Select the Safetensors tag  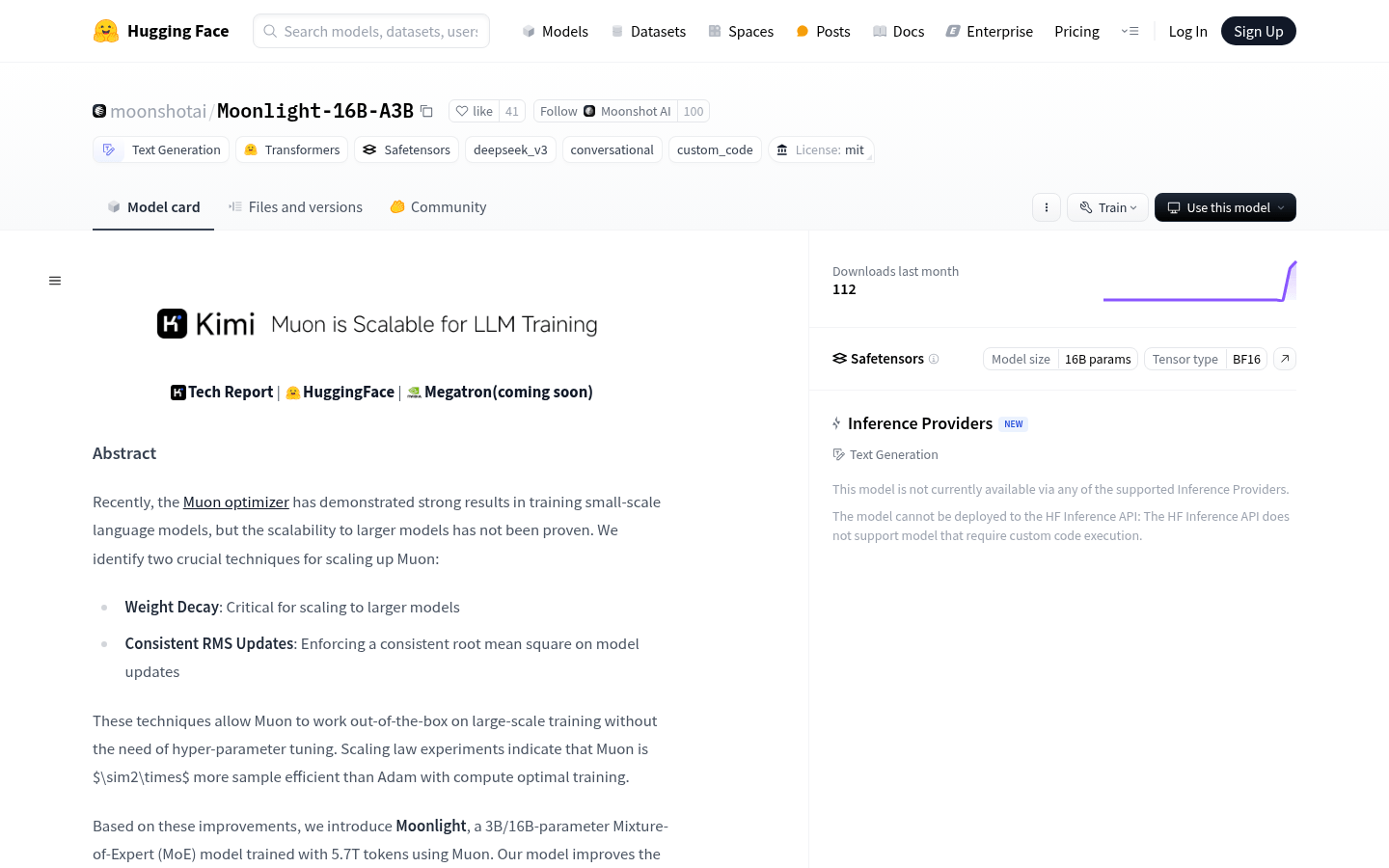point(406,149)
